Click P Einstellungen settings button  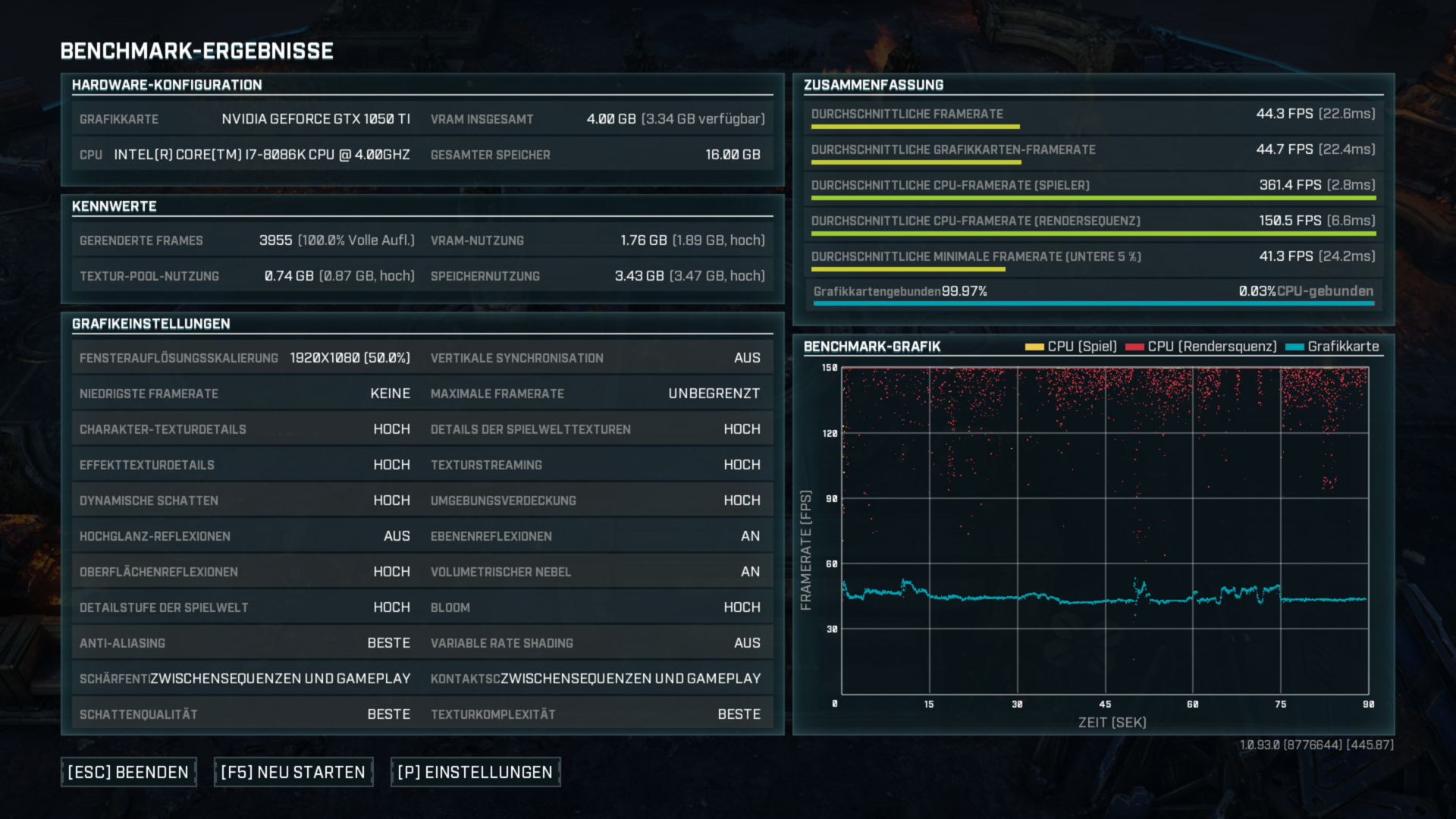click(476, 771)
